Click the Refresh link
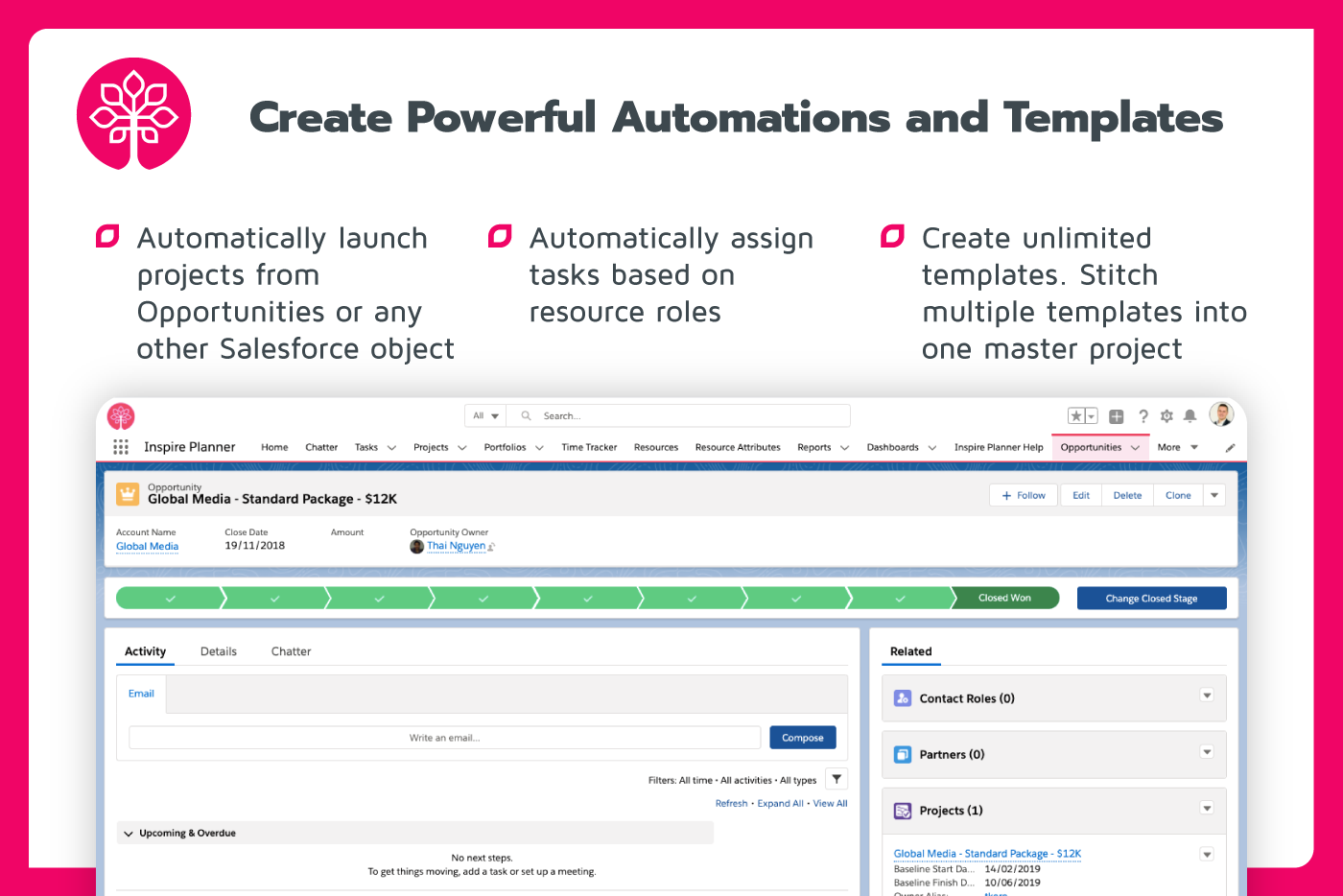1343x896 pixels. point(731,804)
